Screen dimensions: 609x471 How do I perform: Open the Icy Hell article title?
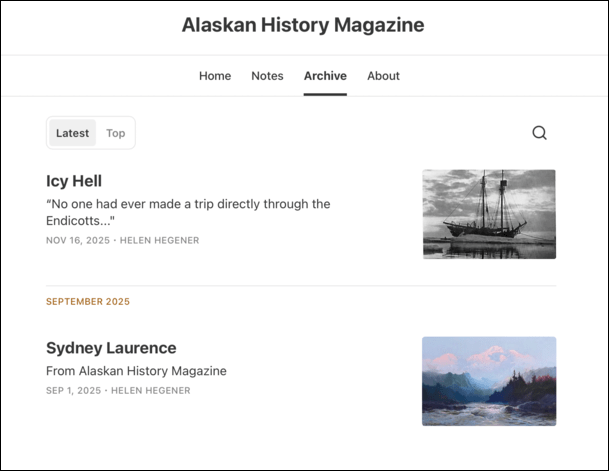pos(74,181)
